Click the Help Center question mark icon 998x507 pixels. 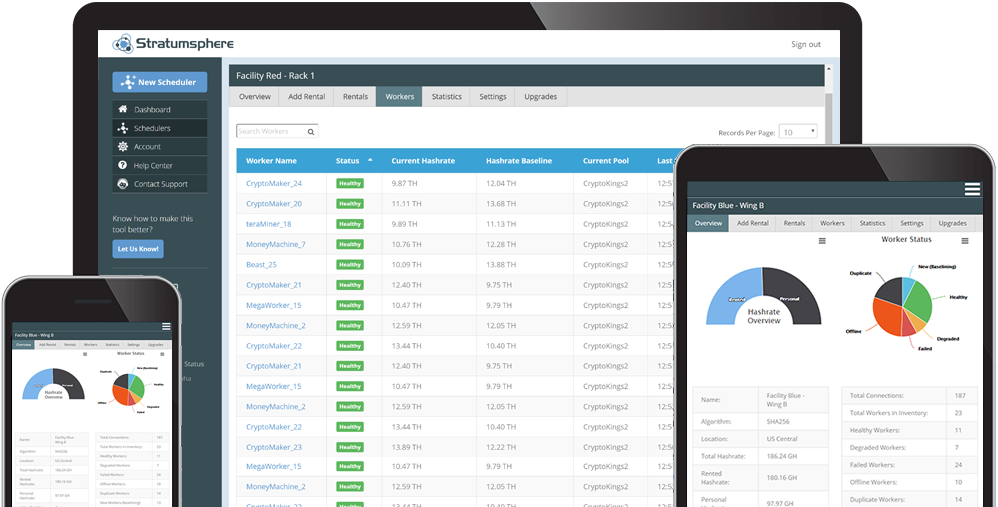tap(123, 165)
